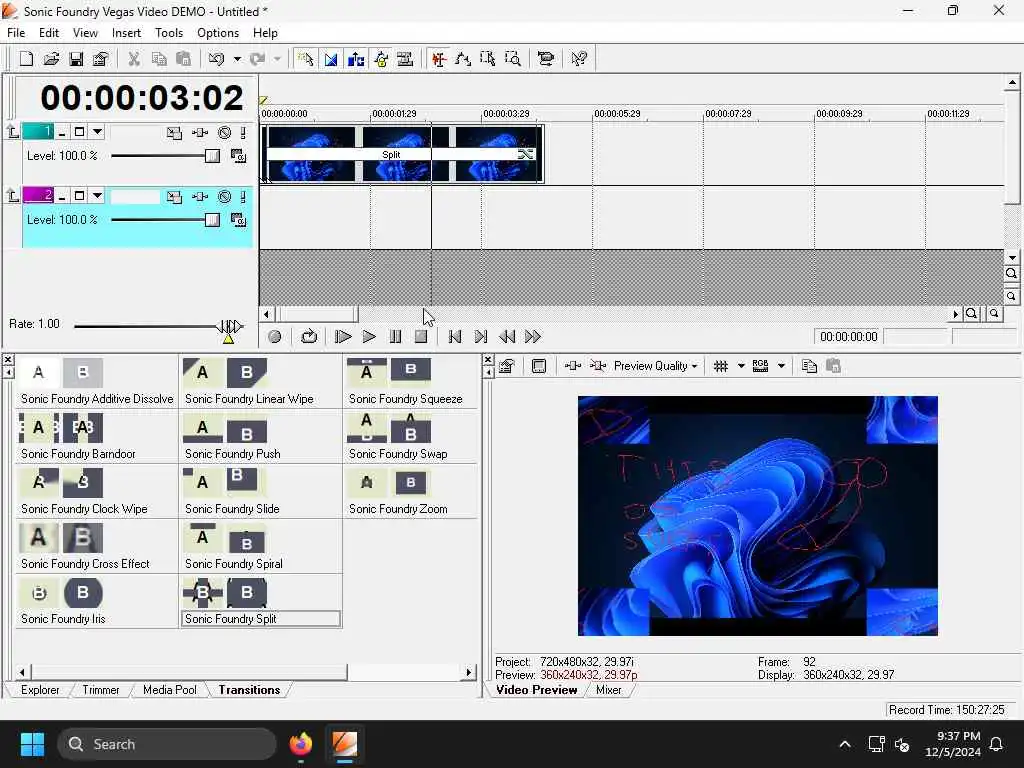Click the Stop button
Screen dimensions: 1024x768
pos(421,336)
